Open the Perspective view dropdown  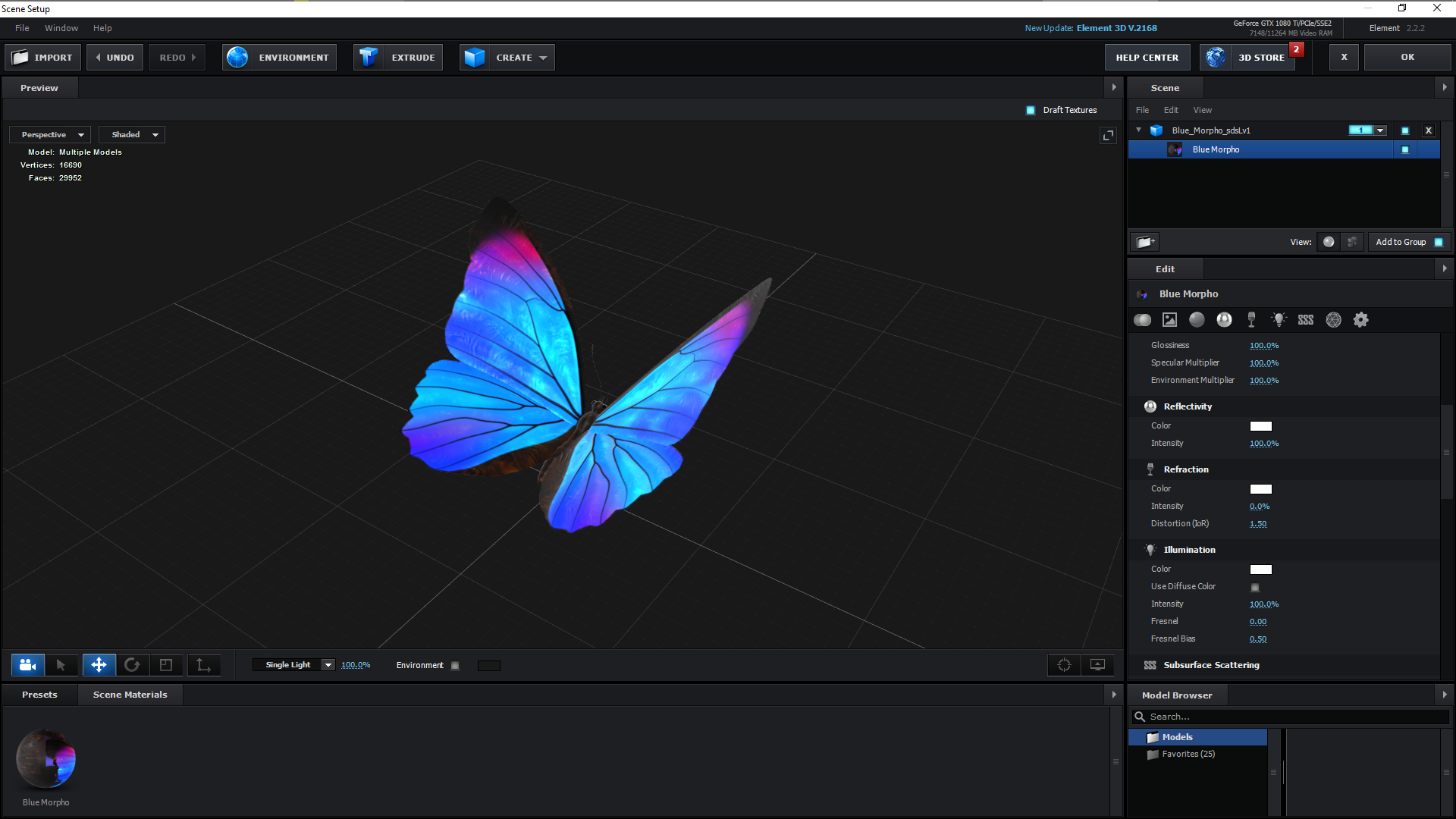coord(50,135)
